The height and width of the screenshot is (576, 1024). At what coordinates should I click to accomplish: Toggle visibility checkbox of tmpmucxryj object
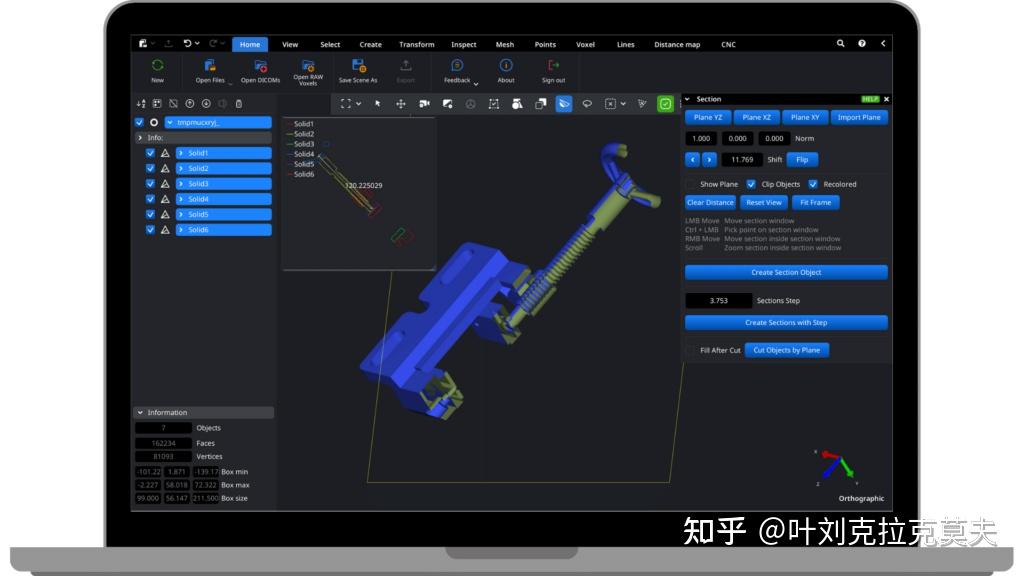click(139, 122)
